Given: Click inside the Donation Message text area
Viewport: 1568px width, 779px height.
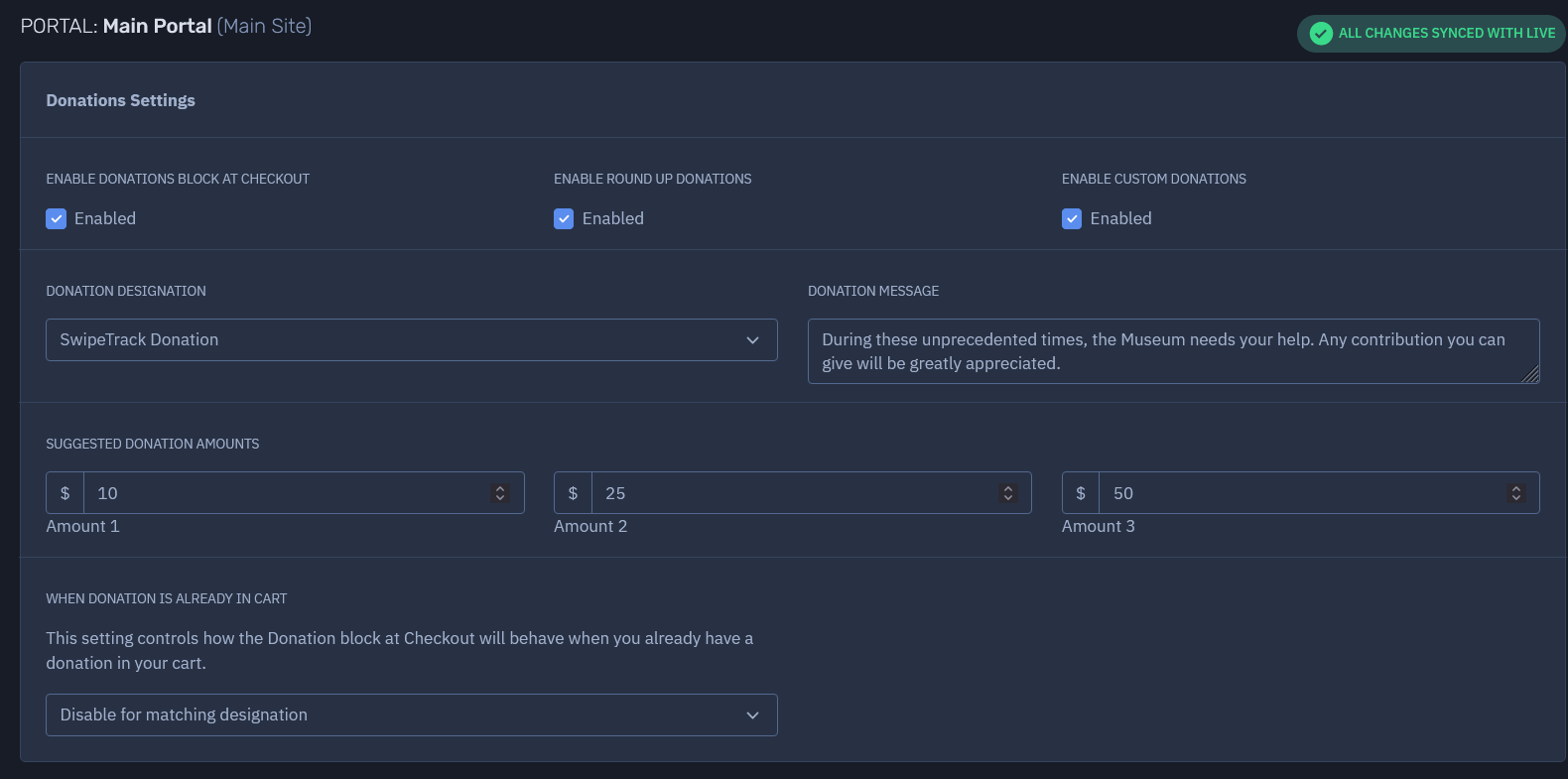Looking at the screenshot, I should click(1173, 351).
